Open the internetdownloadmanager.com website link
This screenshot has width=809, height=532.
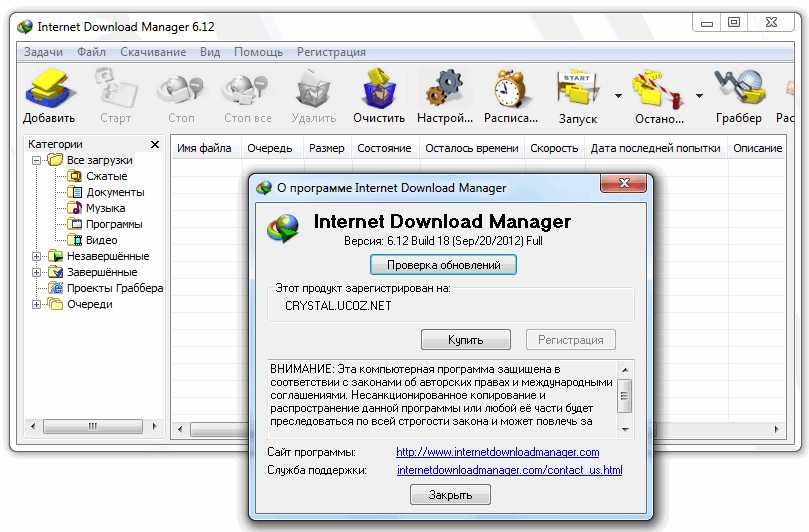point(498,452)
